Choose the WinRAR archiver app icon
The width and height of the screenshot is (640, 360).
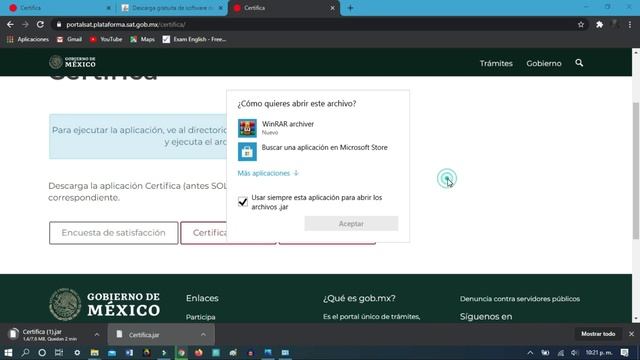[x=247, y=128]
